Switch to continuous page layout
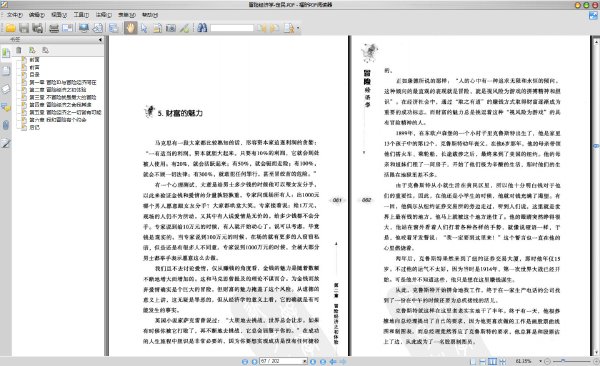Screen dimensions: 600x366 tap(483, 361)
